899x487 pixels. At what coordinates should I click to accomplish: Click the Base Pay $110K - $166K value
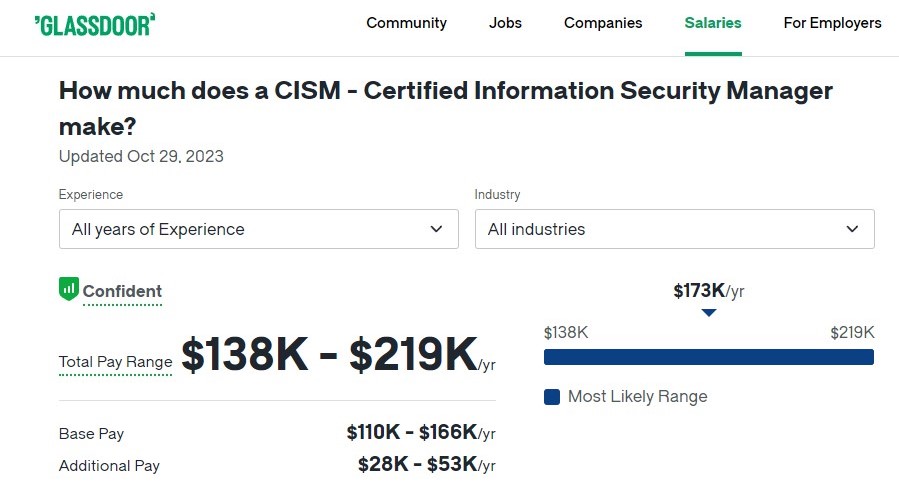point(421,432)
